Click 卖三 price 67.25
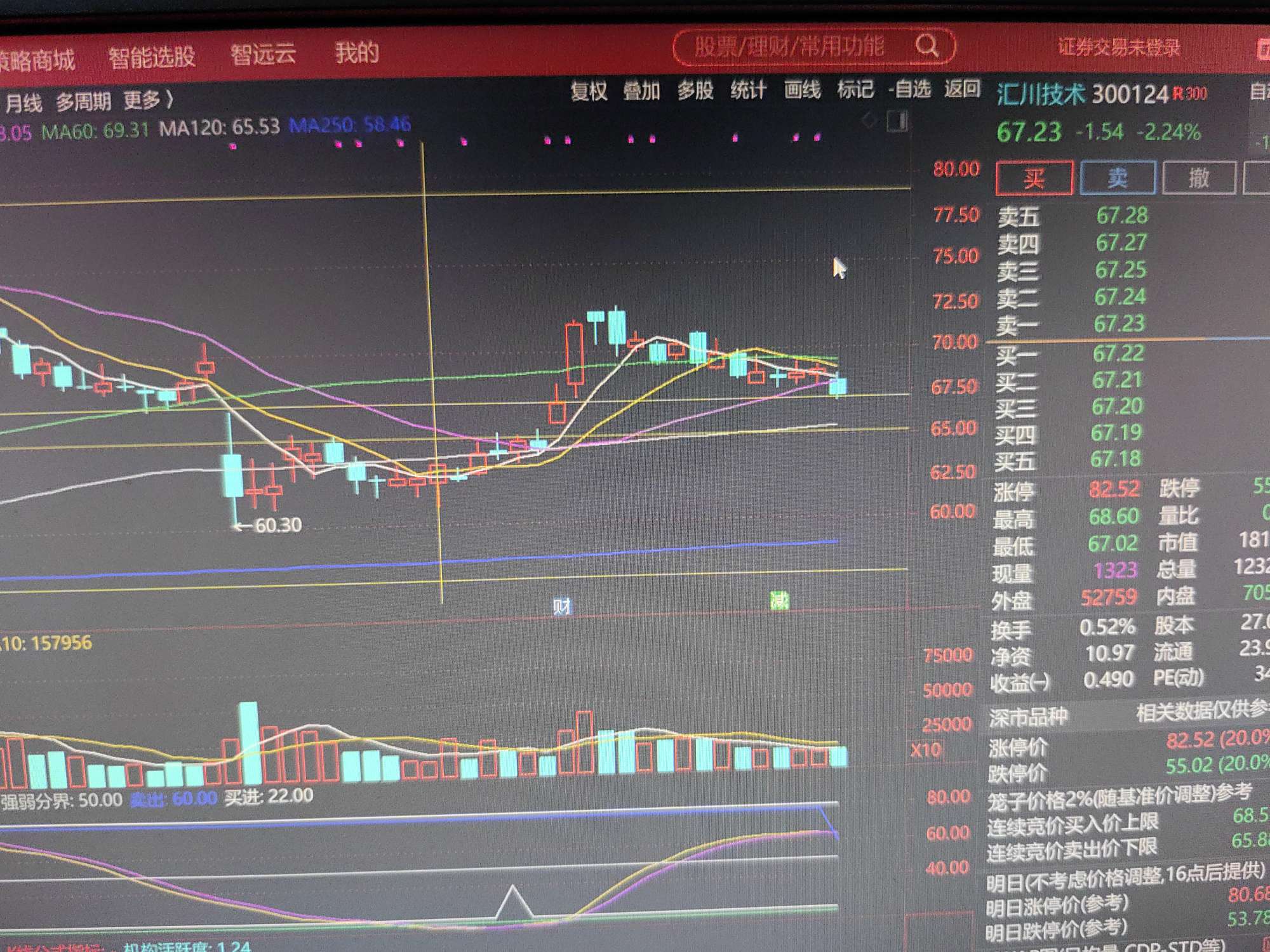 point(1120,270)
